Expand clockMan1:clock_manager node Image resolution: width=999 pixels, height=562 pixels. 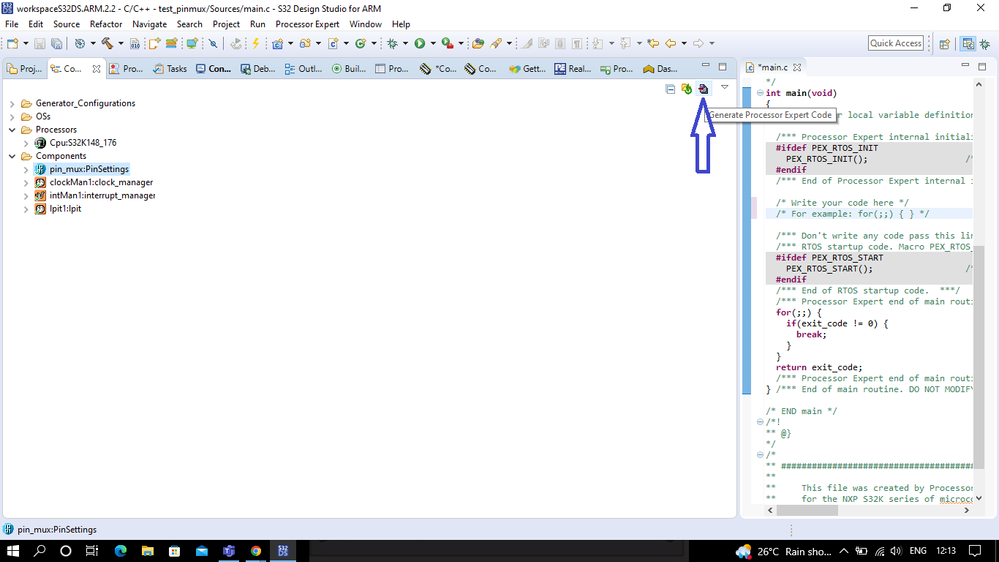(26, 183)
